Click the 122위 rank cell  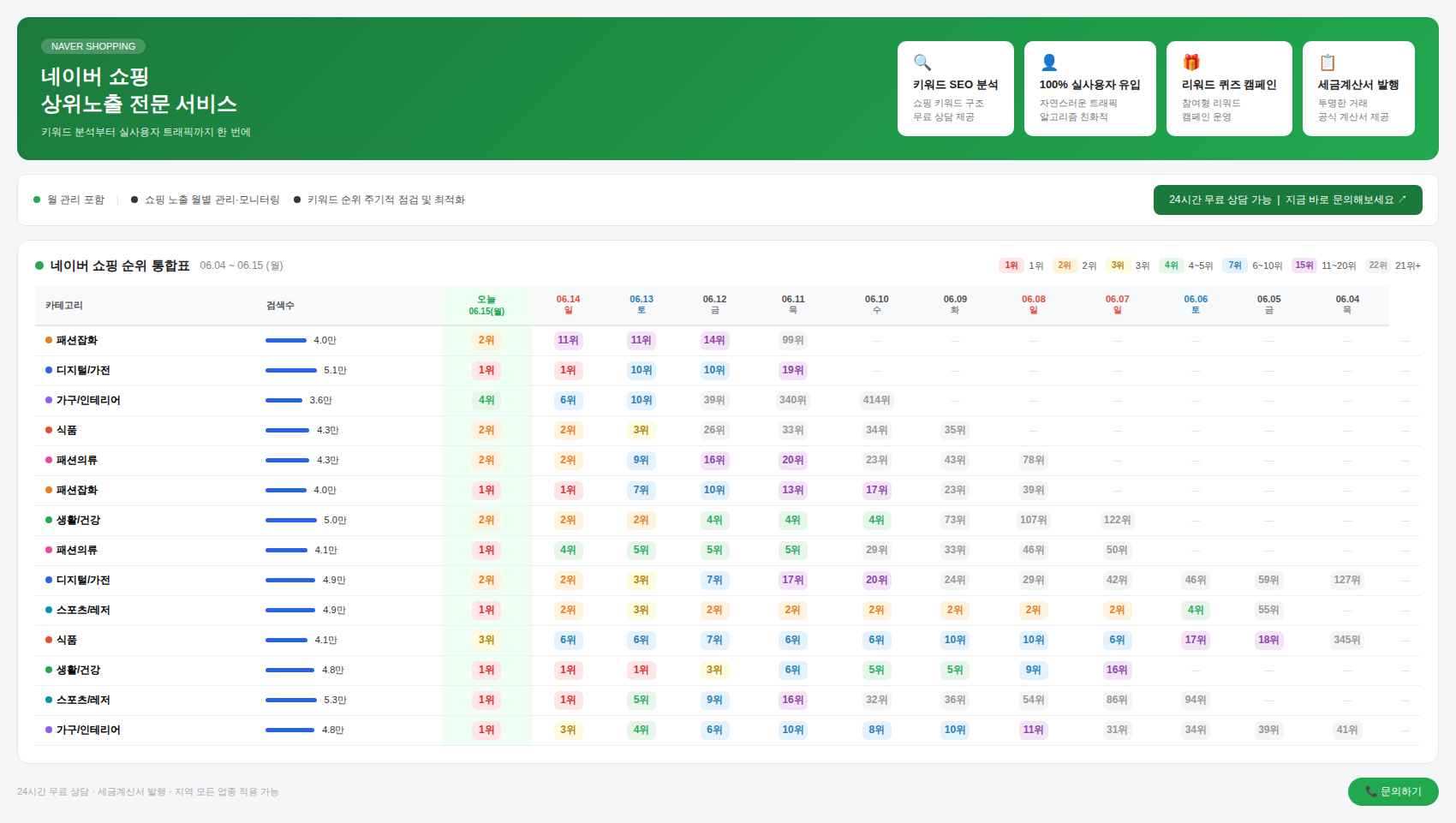click(1117, 521)
